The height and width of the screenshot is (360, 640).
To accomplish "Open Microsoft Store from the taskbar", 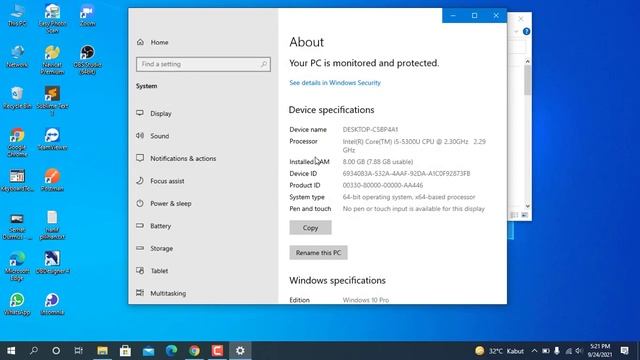I will pos(125,351).
